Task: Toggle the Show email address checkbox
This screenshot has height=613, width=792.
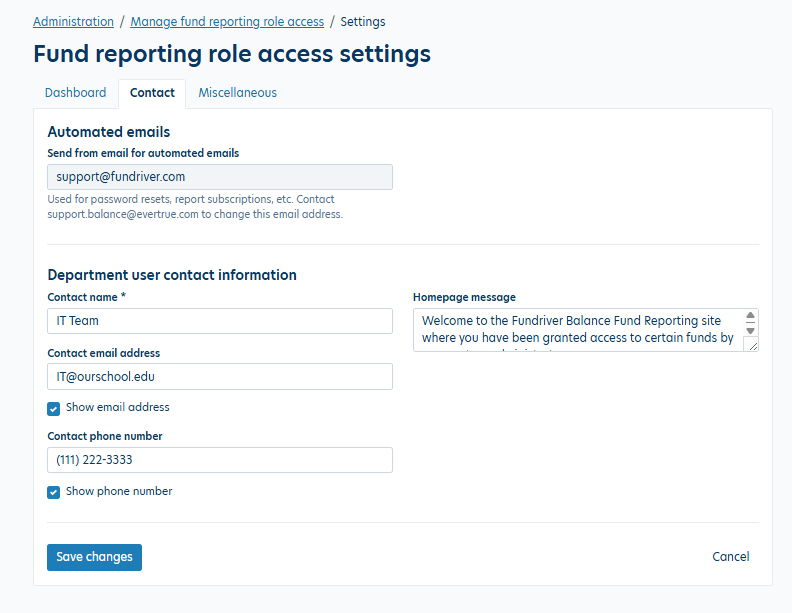Action: pyautogui.click(x=54, y=408)
